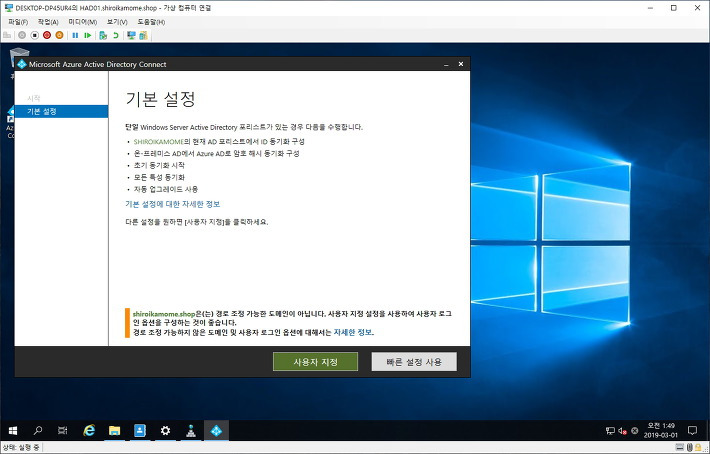This screenshot has width=710, height=454.
Task: Send Ctrl+Alt+Del using the first toolbar icon
Action: 7,35
